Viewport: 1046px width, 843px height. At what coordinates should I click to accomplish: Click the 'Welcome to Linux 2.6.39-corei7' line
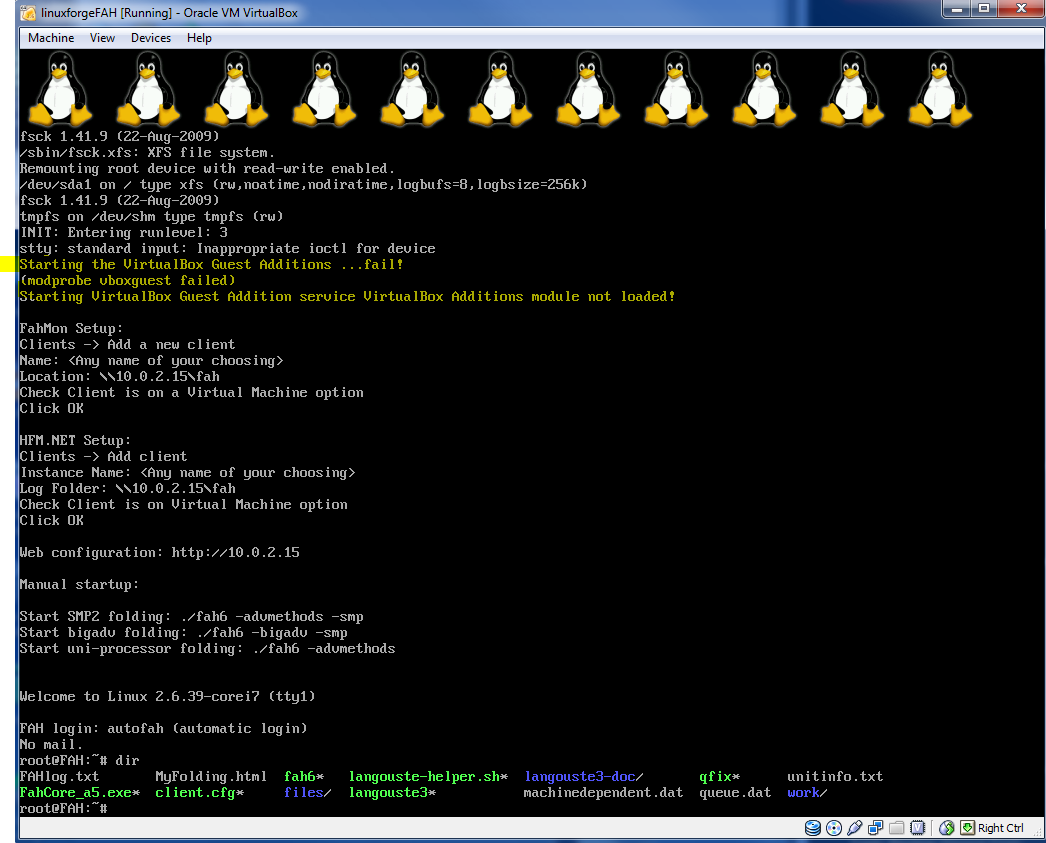pyautogui.click(x=167, y=696)
